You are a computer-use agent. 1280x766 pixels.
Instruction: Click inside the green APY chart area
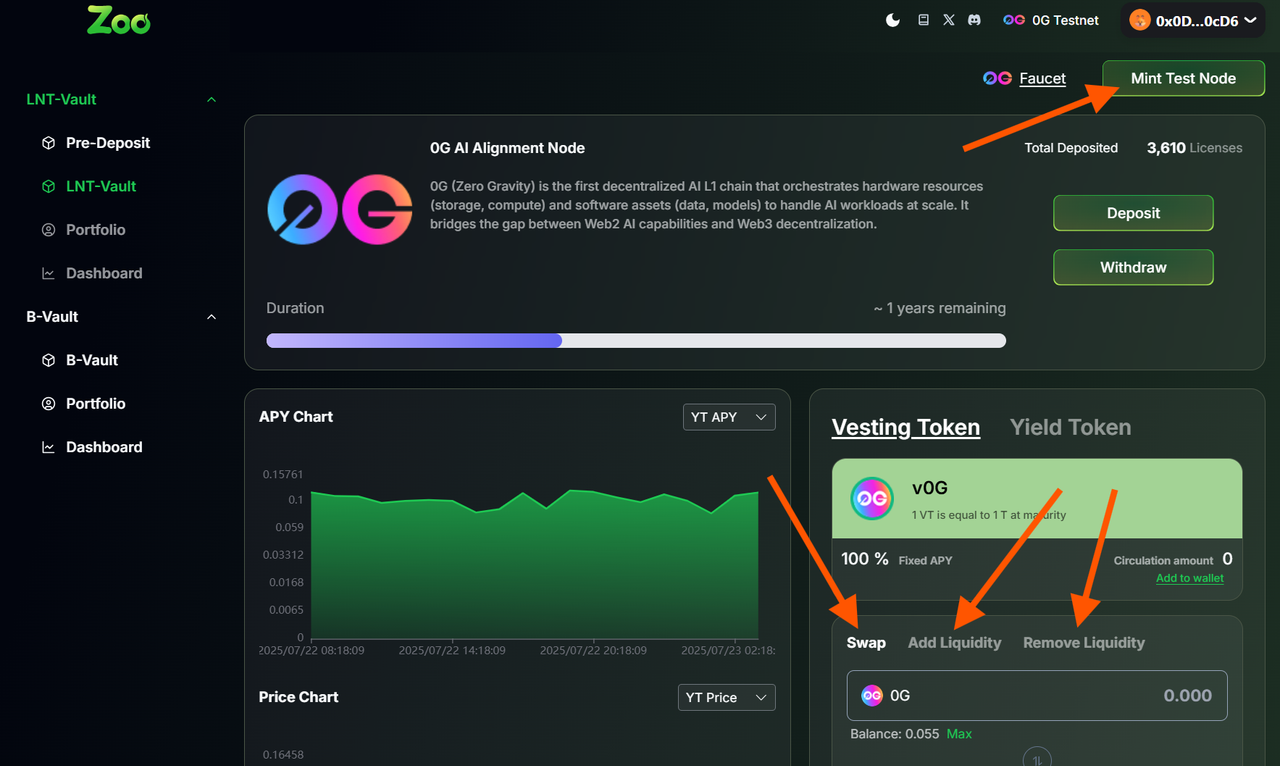click(535, 565)
